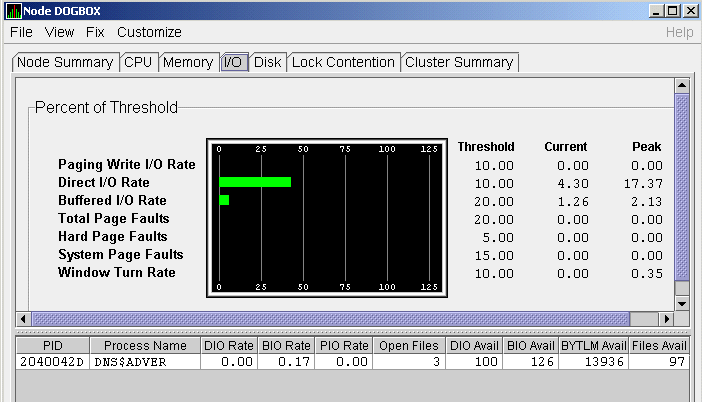This screenshot has width=702, height=402.
Task: Open the View menu
Action: pos(59,32)
